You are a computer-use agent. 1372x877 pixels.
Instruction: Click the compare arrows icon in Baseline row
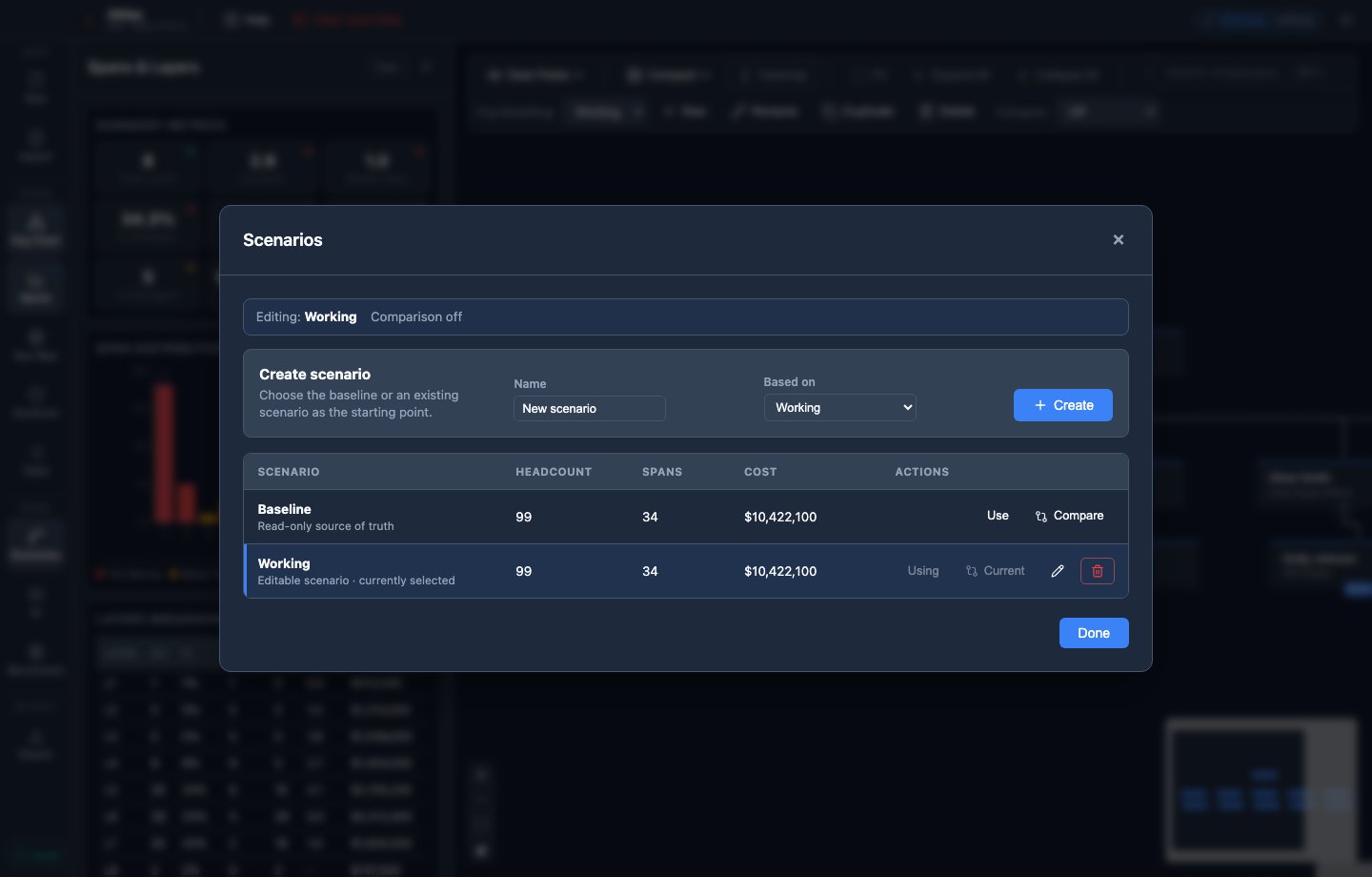tap(1041, 517)
